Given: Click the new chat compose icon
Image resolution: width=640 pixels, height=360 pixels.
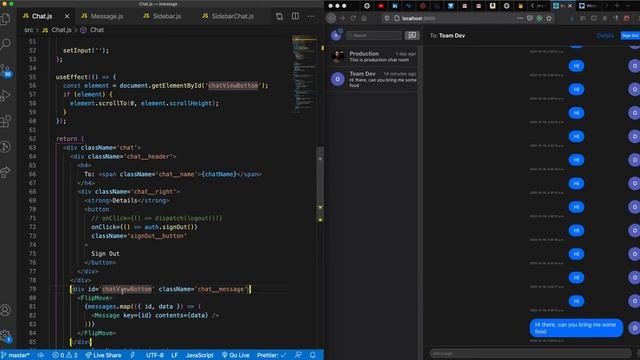Looking at the screenshot, I should 412,36.
